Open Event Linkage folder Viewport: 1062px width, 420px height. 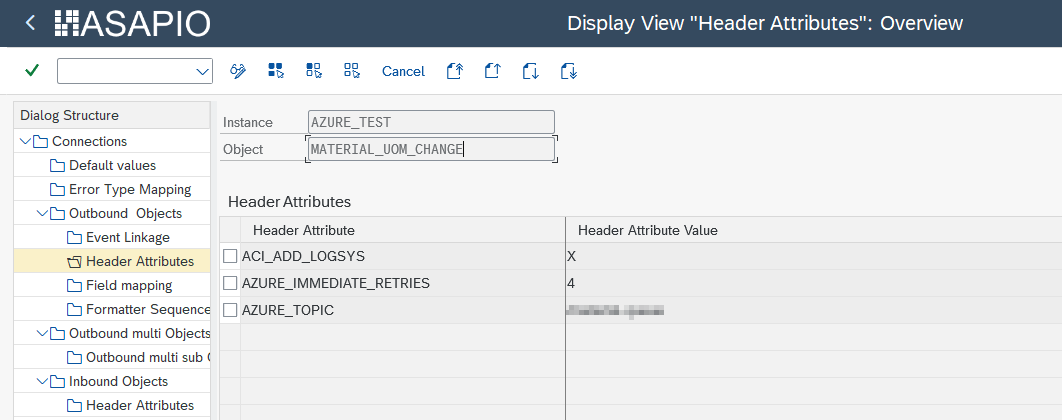click(128, 238)
